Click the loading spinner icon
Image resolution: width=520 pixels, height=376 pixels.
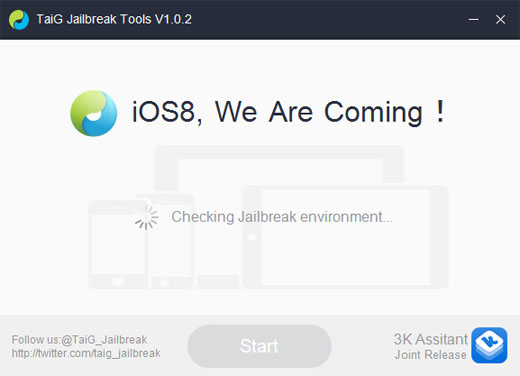pos(146,217)
